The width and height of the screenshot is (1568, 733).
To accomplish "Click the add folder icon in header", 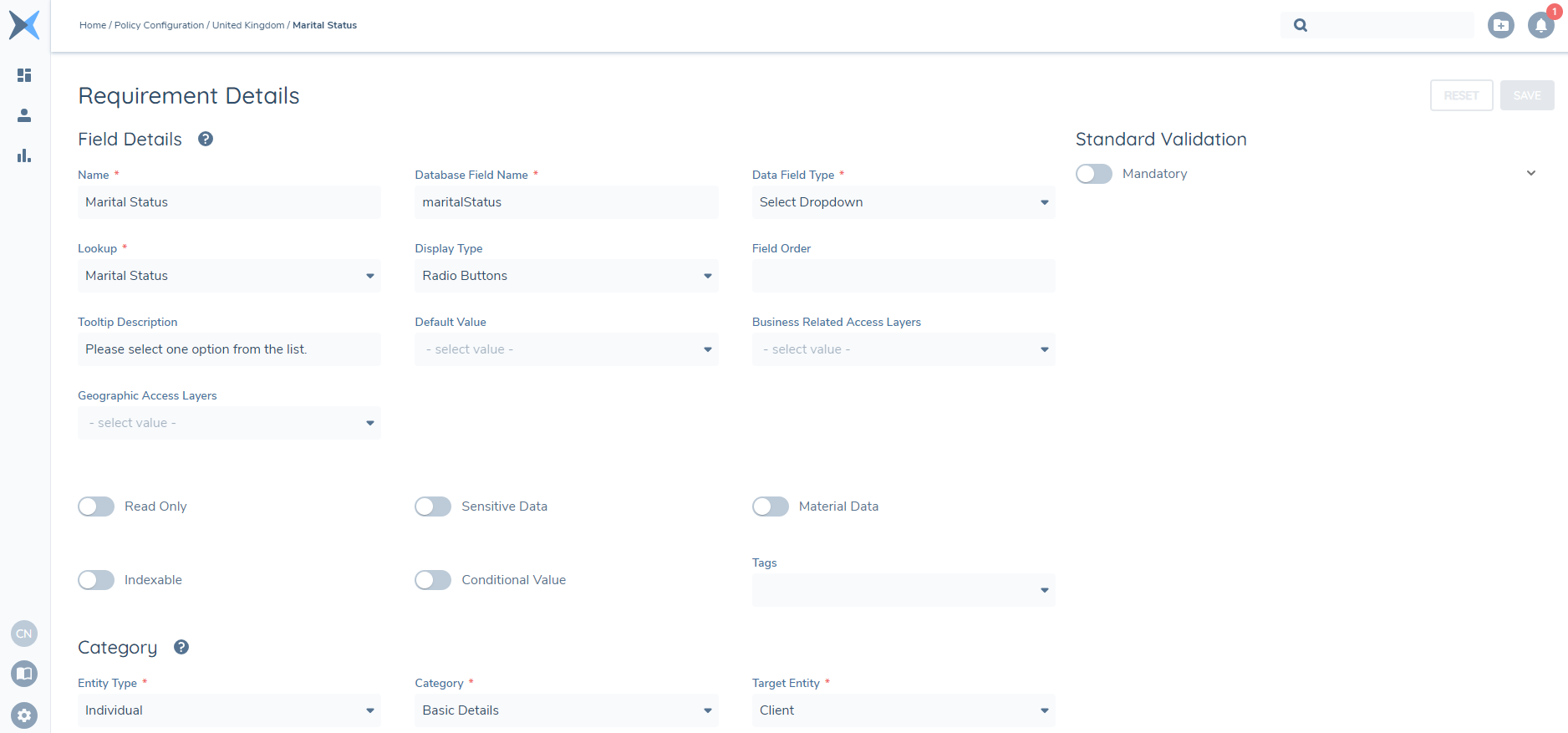I will 1501,25.
